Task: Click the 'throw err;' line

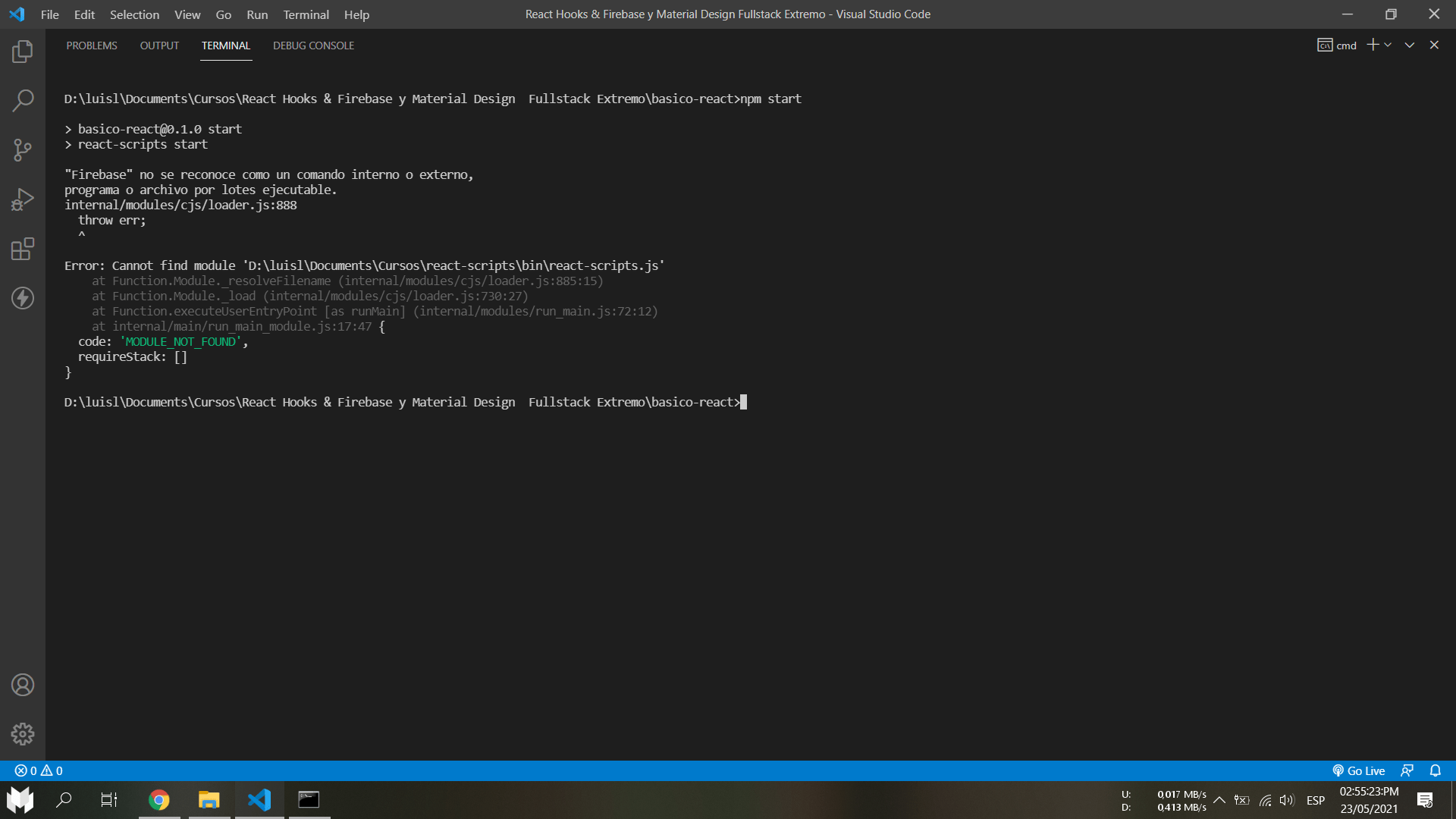Action: pyautogui.click(x=112, y=220)
